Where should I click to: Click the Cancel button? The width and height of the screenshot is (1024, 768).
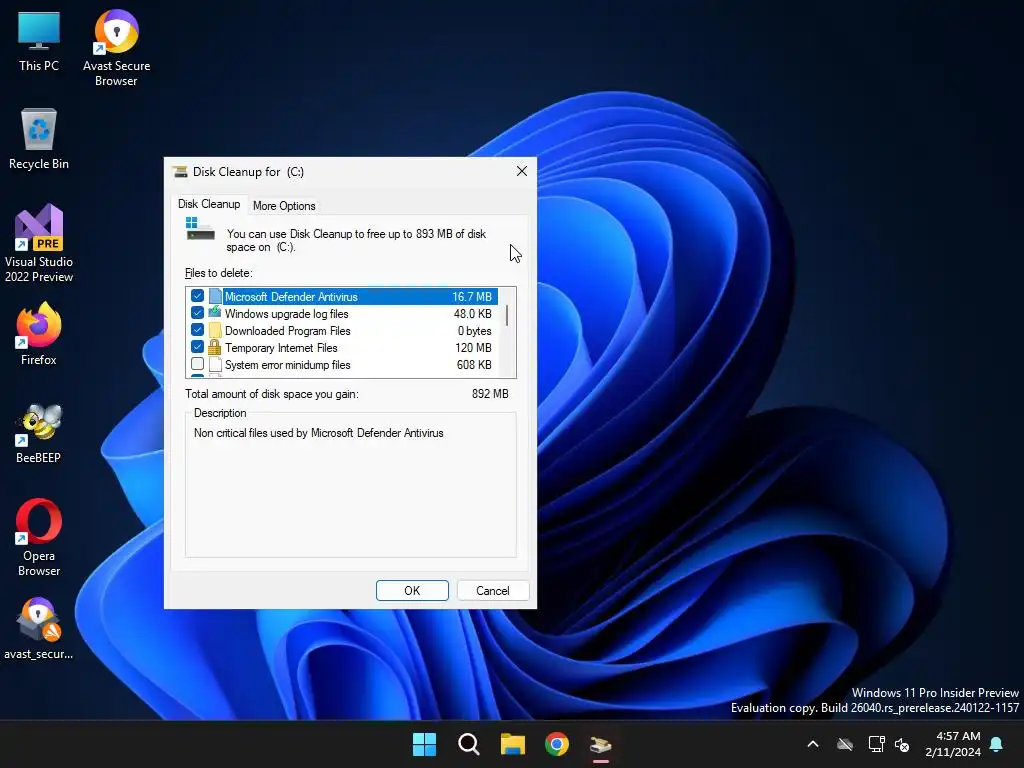(x=492, y=590)
